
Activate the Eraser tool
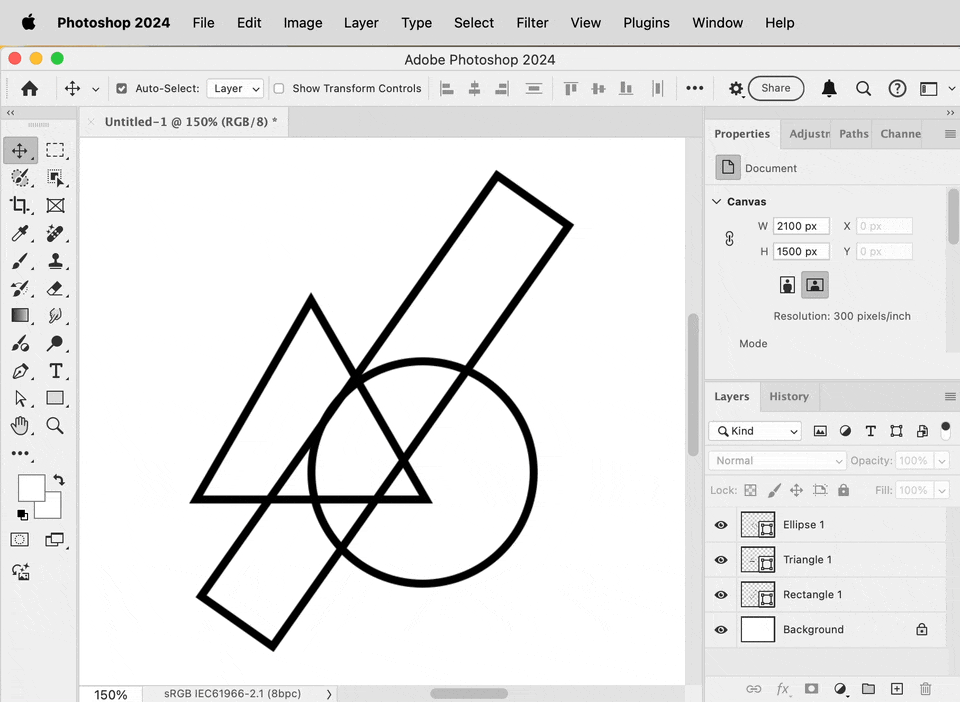click(x=55, y=288)
